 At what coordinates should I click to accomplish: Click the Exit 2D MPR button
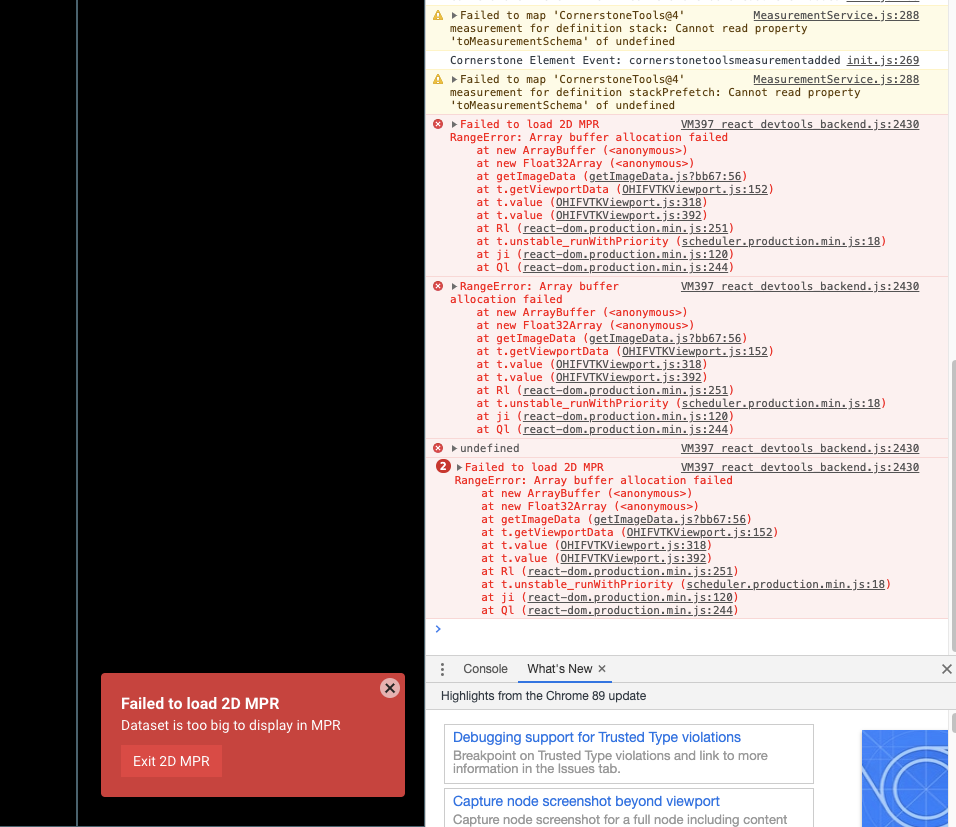[x=171, y=761]
